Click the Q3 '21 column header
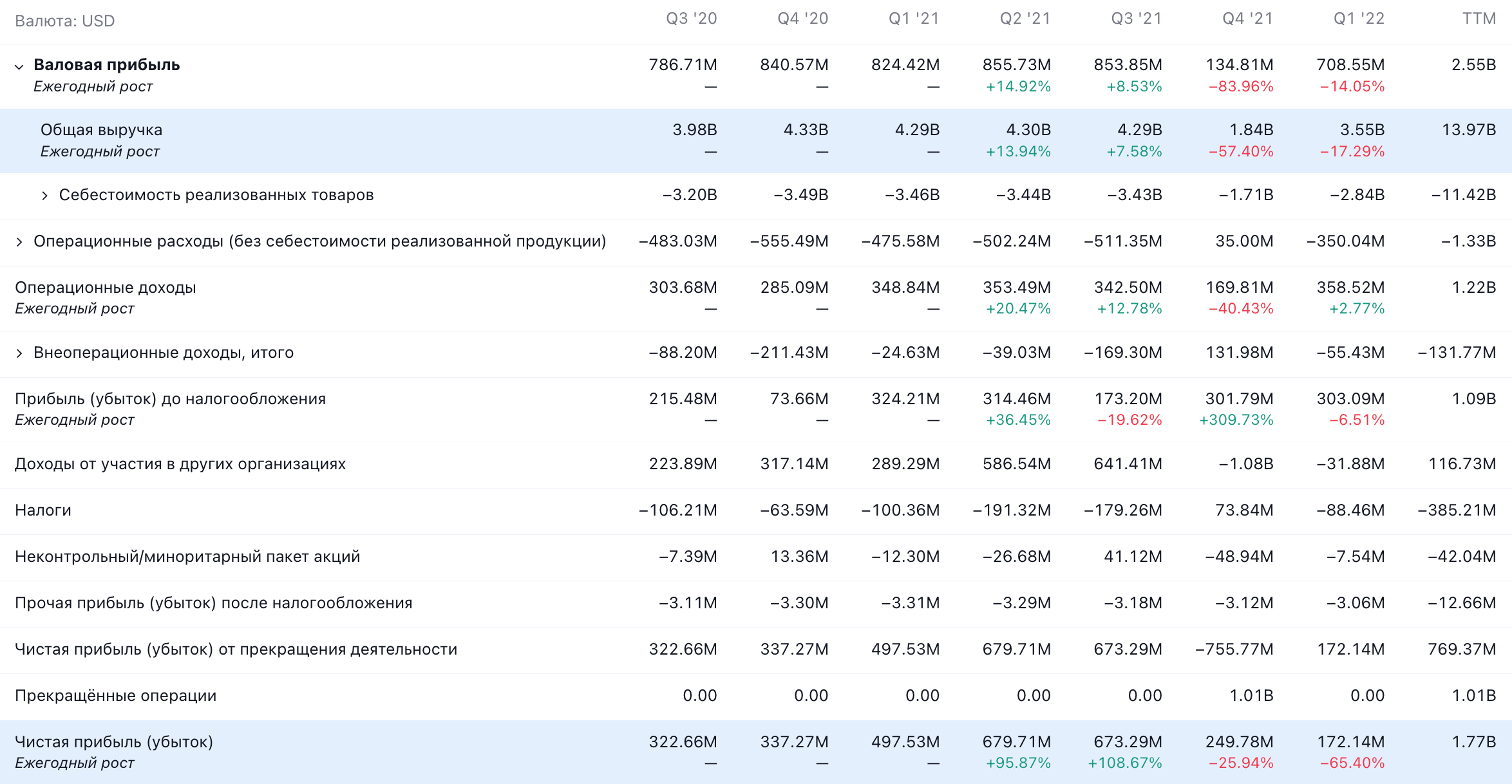This screenshot has height=784, width=1512. [x=1137, y=19]
